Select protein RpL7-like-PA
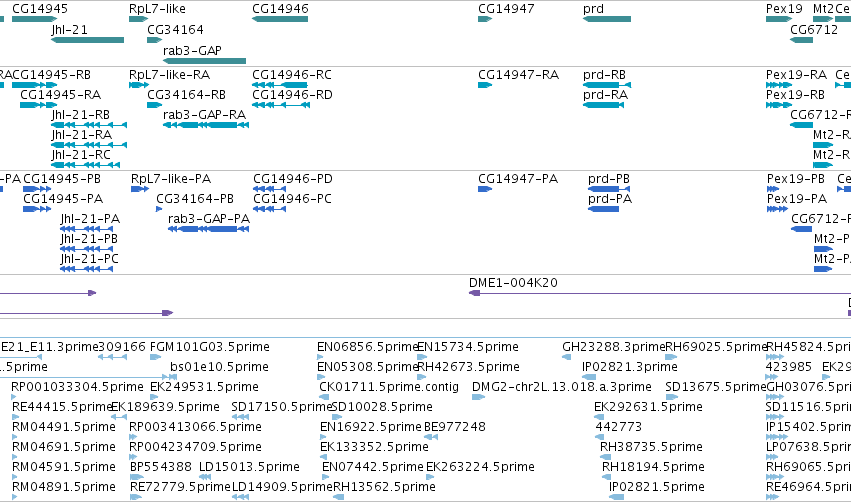851x502 pixels. pyautogui.click(x=140, y=189)
